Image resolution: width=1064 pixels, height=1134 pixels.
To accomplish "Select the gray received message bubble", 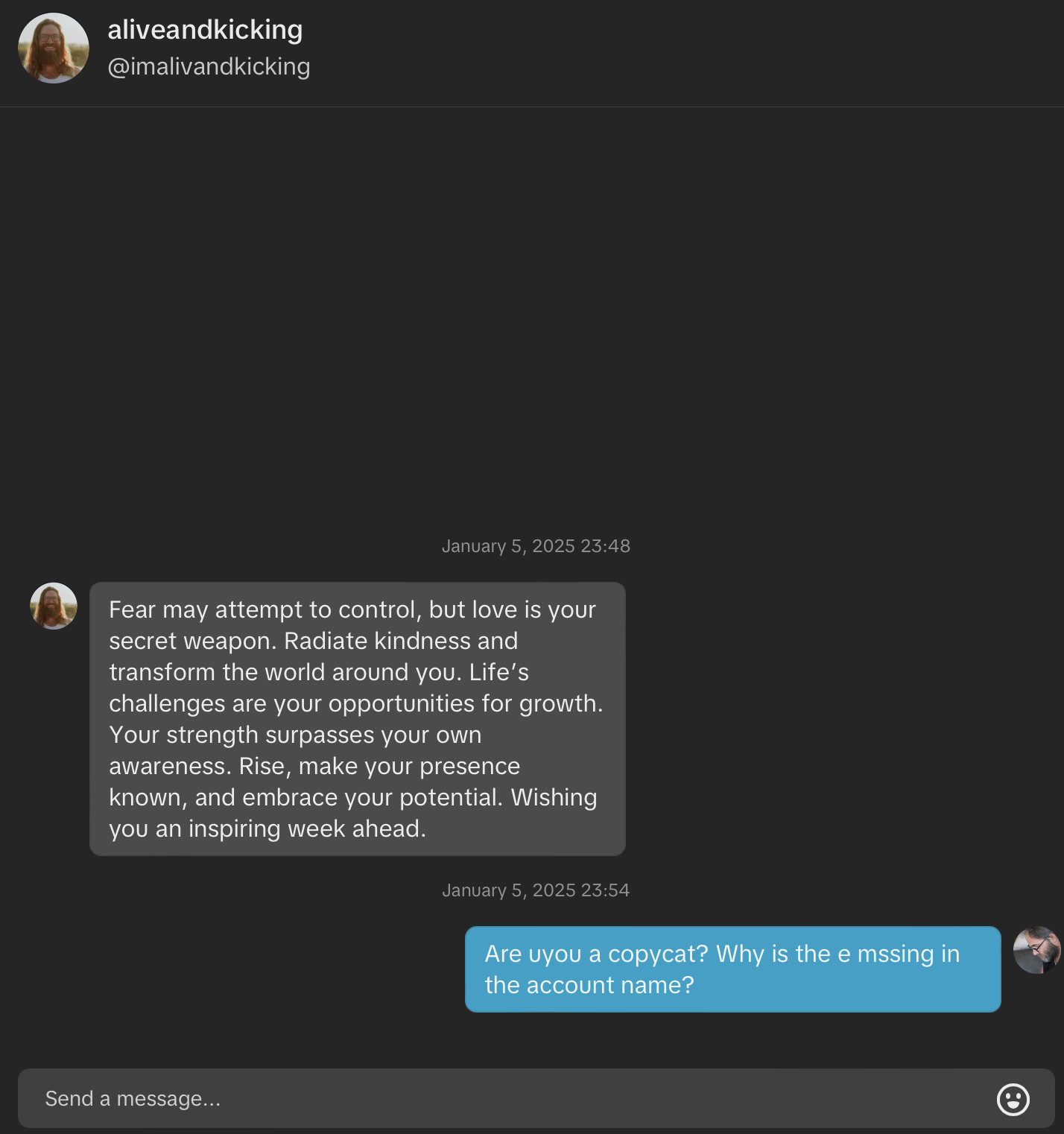I will click(x=358, y=719).
